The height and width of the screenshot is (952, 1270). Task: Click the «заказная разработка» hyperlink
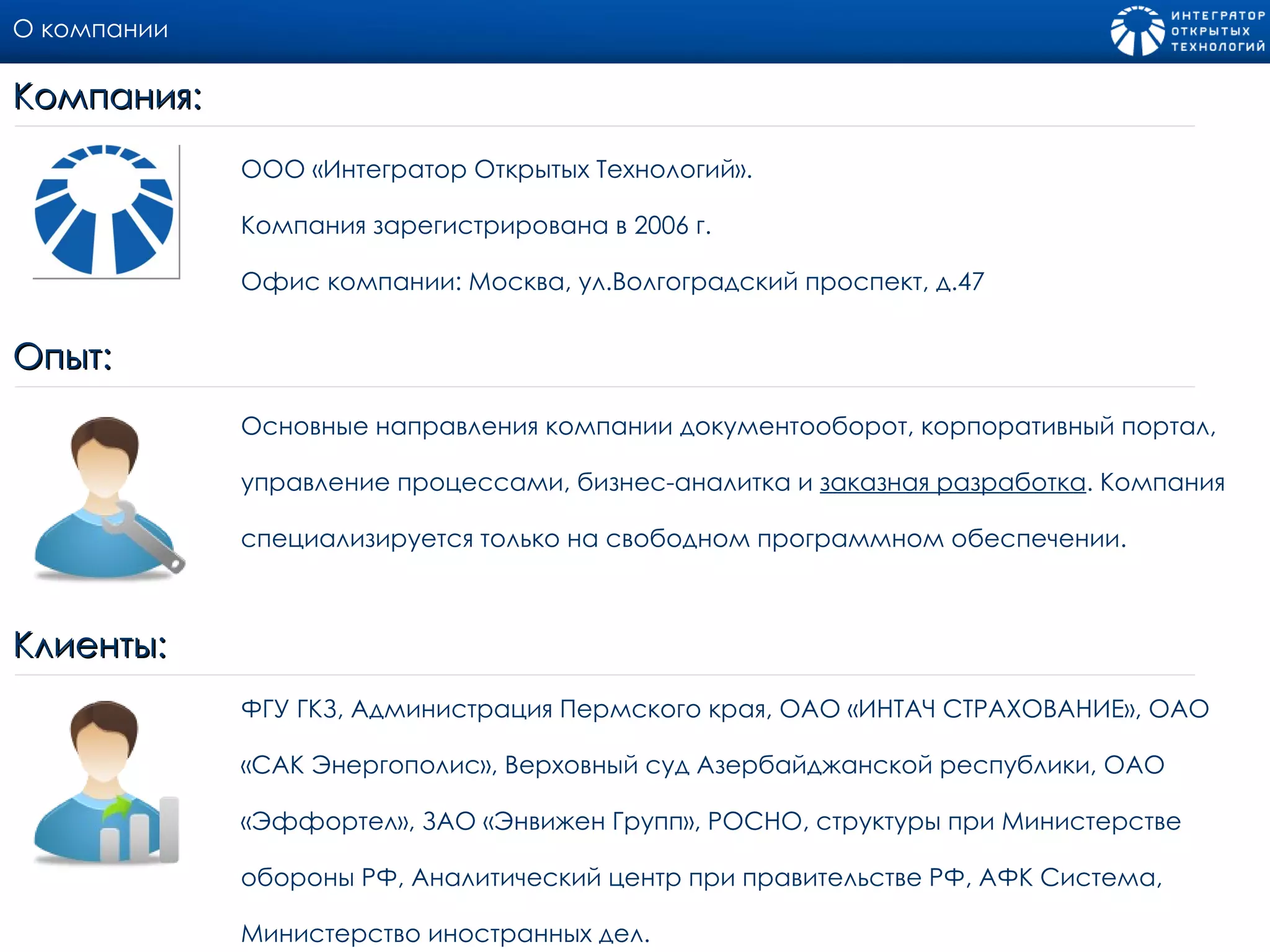(x=953, y=483)
